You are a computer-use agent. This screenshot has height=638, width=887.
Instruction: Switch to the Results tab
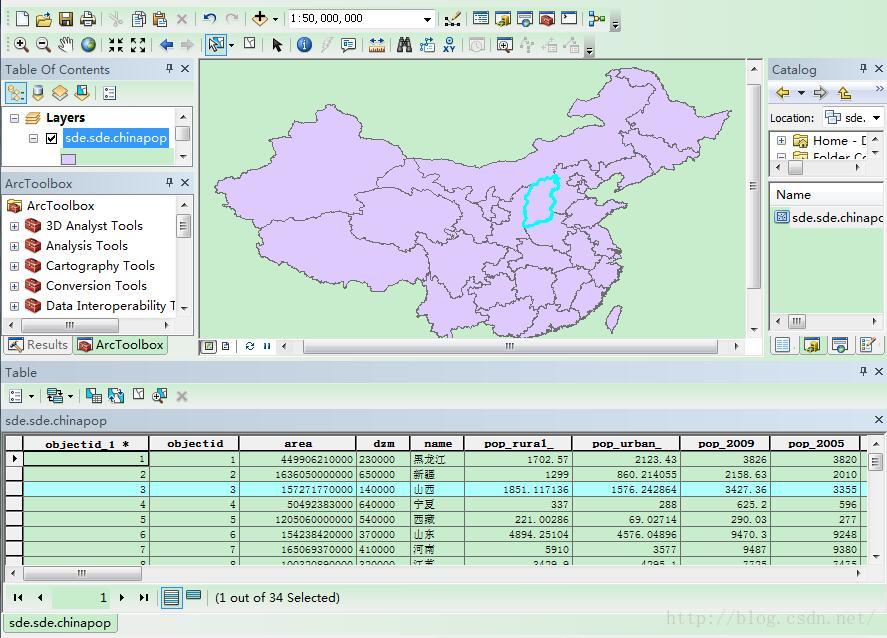click(38, 345)
